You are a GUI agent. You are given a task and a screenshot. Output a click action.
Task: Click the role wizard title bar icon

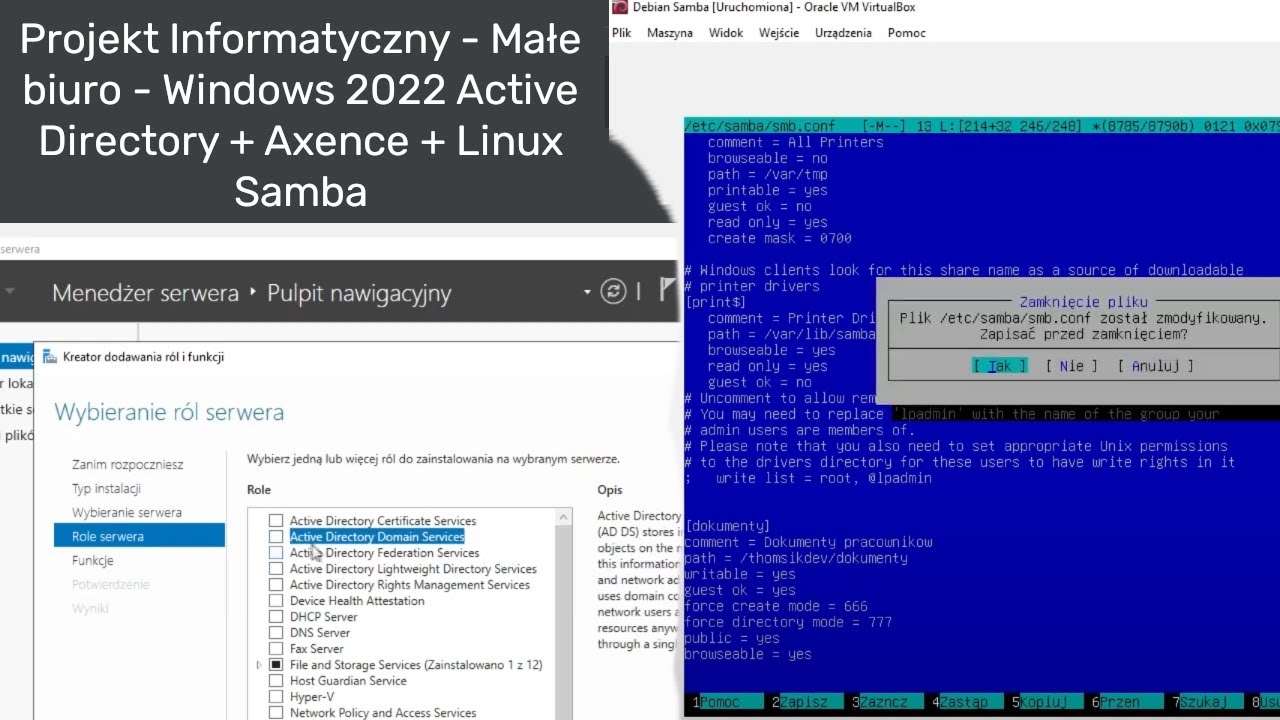click(49, 356)
